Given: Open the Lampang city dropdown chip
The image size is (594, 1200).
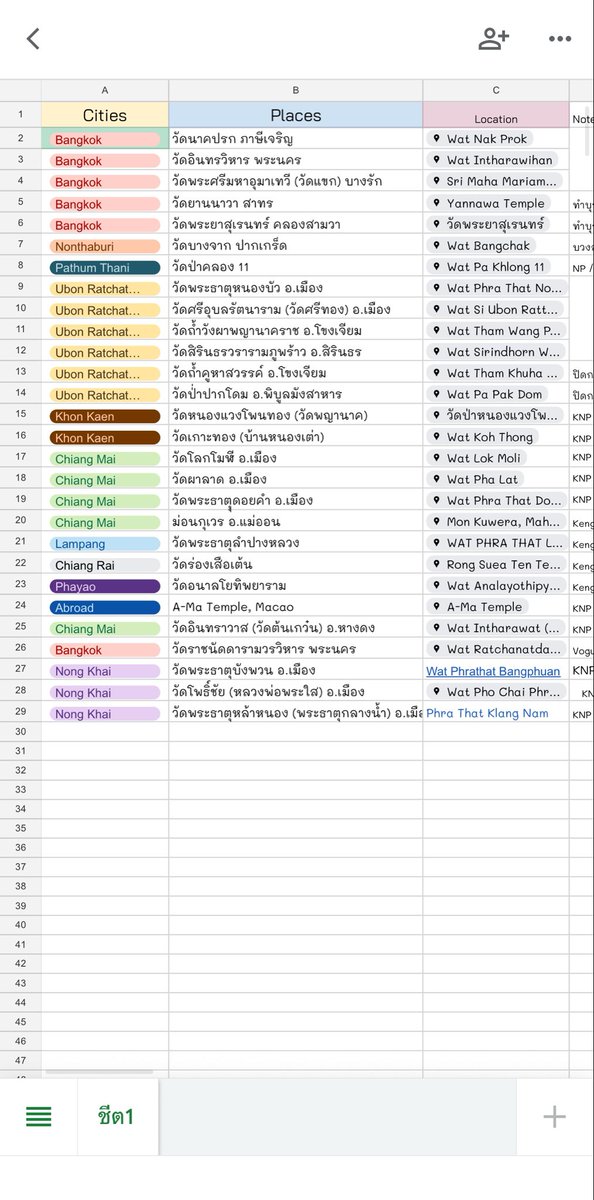Looking at the screenshot, I should point(105,544).
